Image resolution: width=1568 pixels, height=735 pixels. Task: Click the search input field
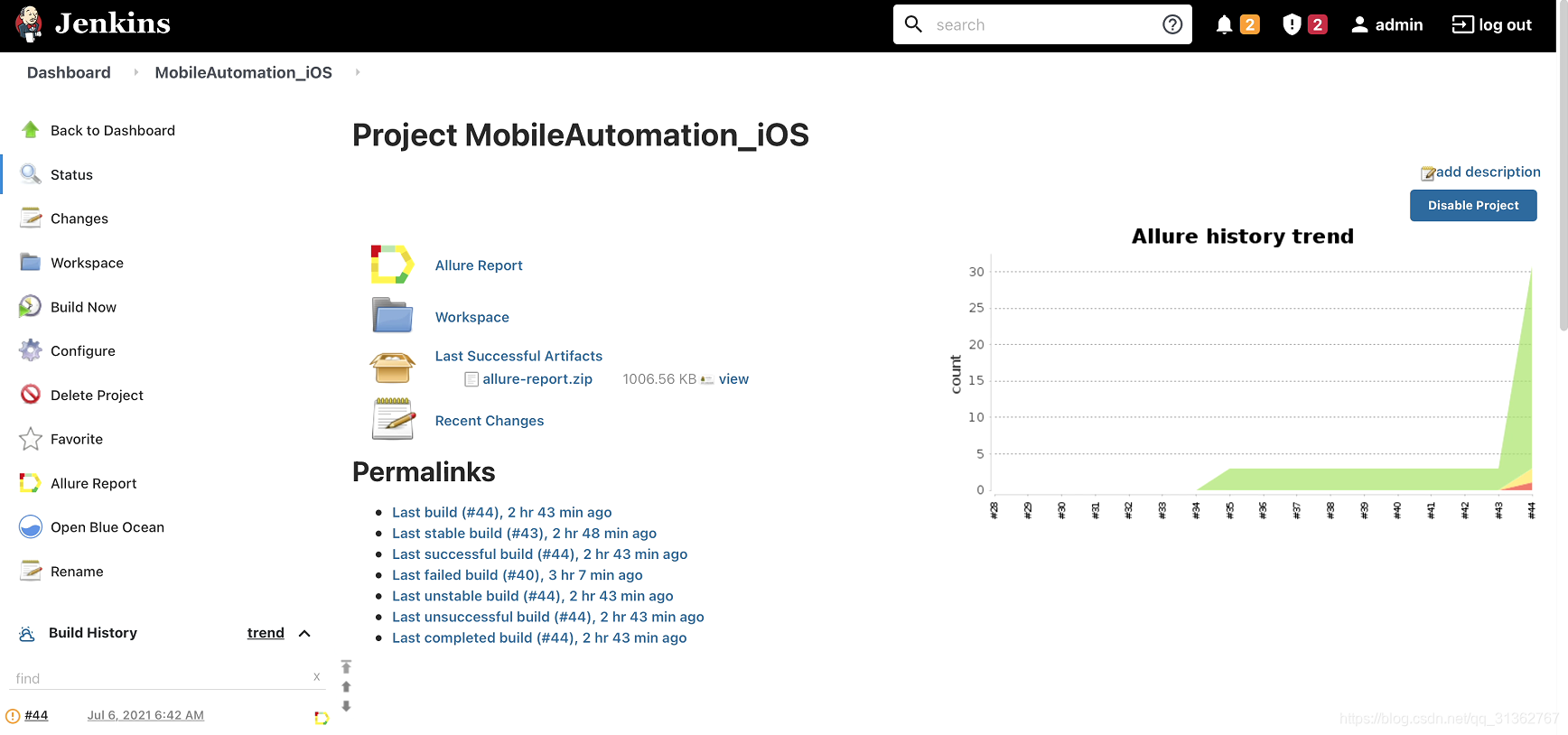(x=1043, y=24)
